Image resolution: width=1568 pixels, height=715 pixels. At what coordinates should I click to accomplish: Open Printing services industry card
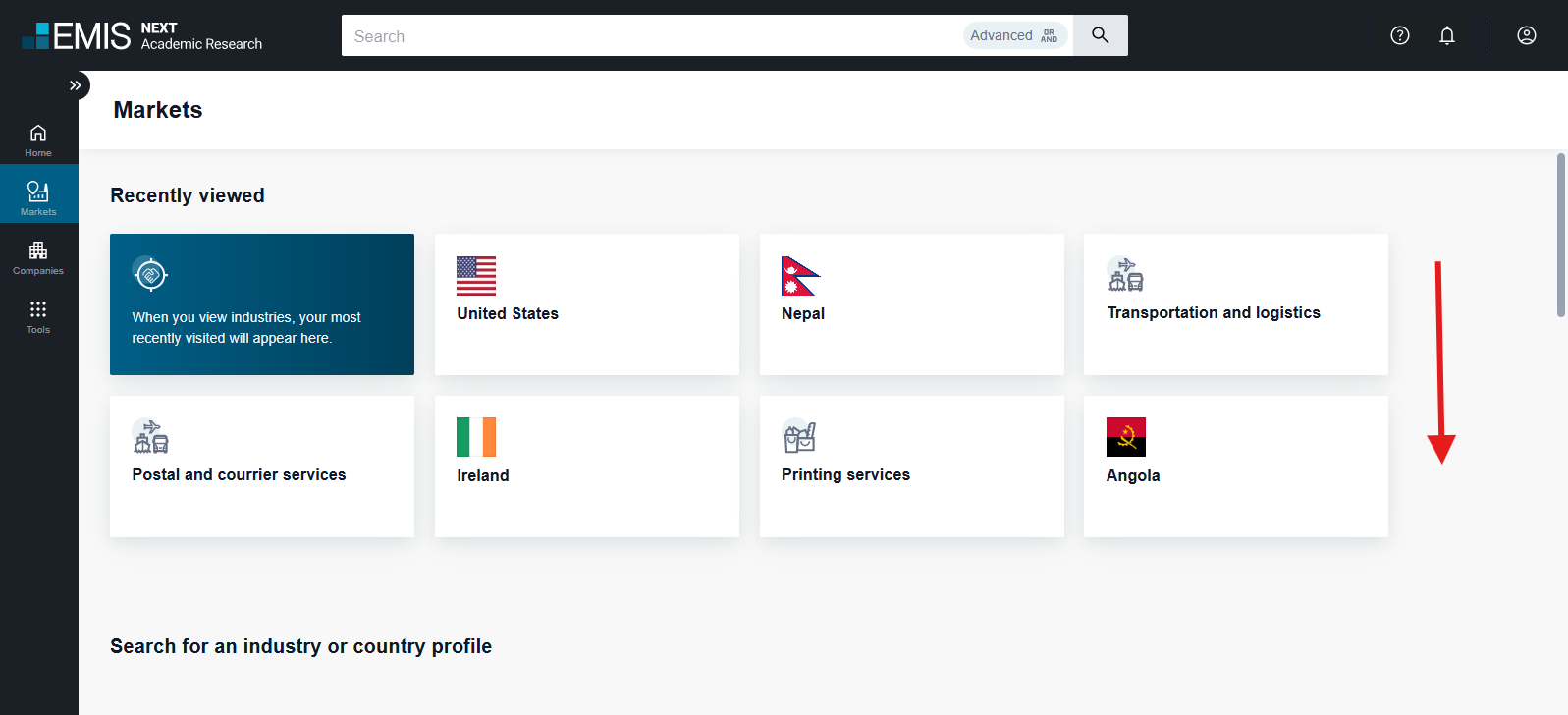click(911, 466)
